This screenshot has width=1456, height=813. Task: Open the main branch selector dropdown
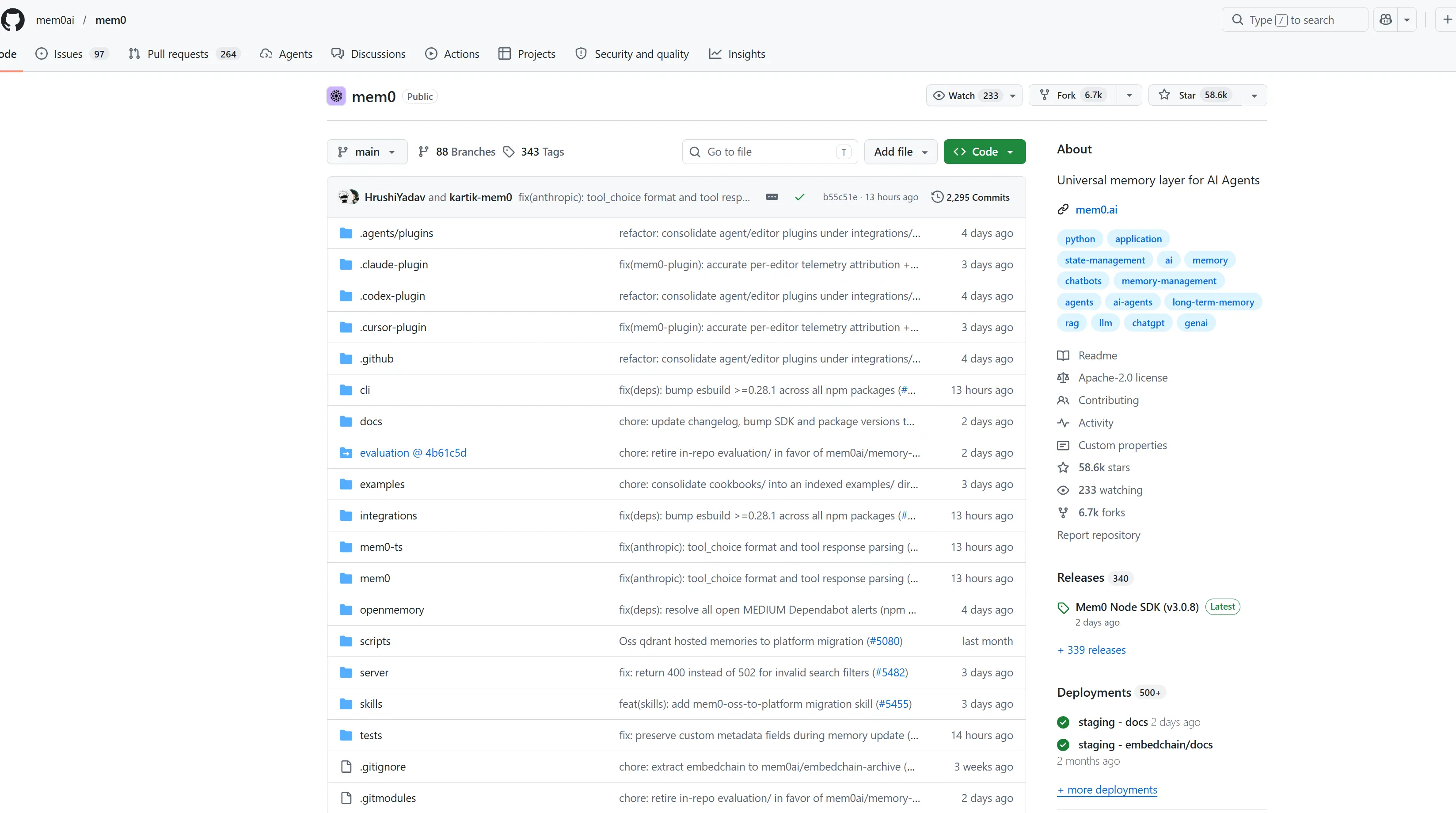click(x=367, y=152)
